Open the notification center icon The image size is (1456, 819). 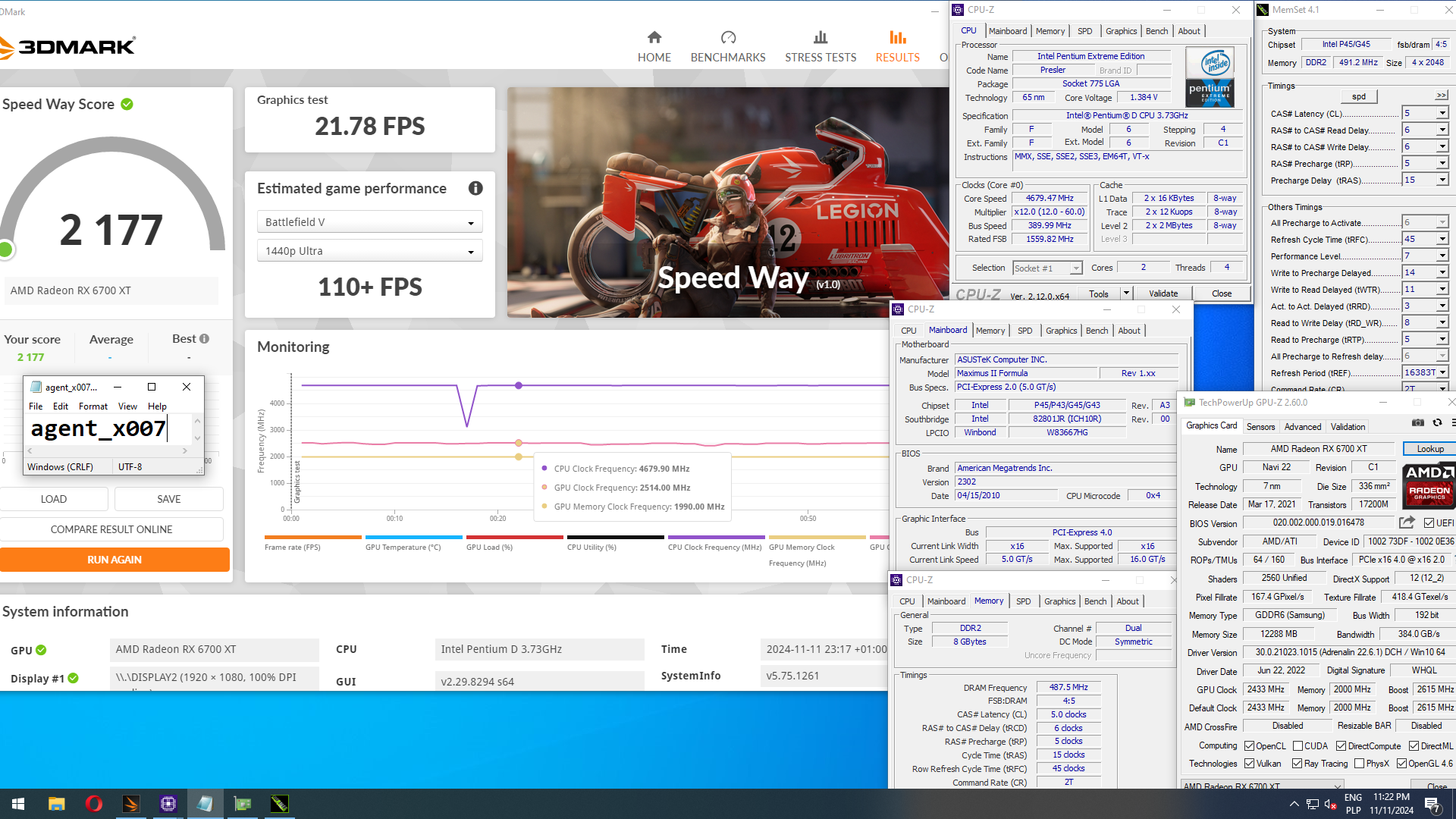1432,804
